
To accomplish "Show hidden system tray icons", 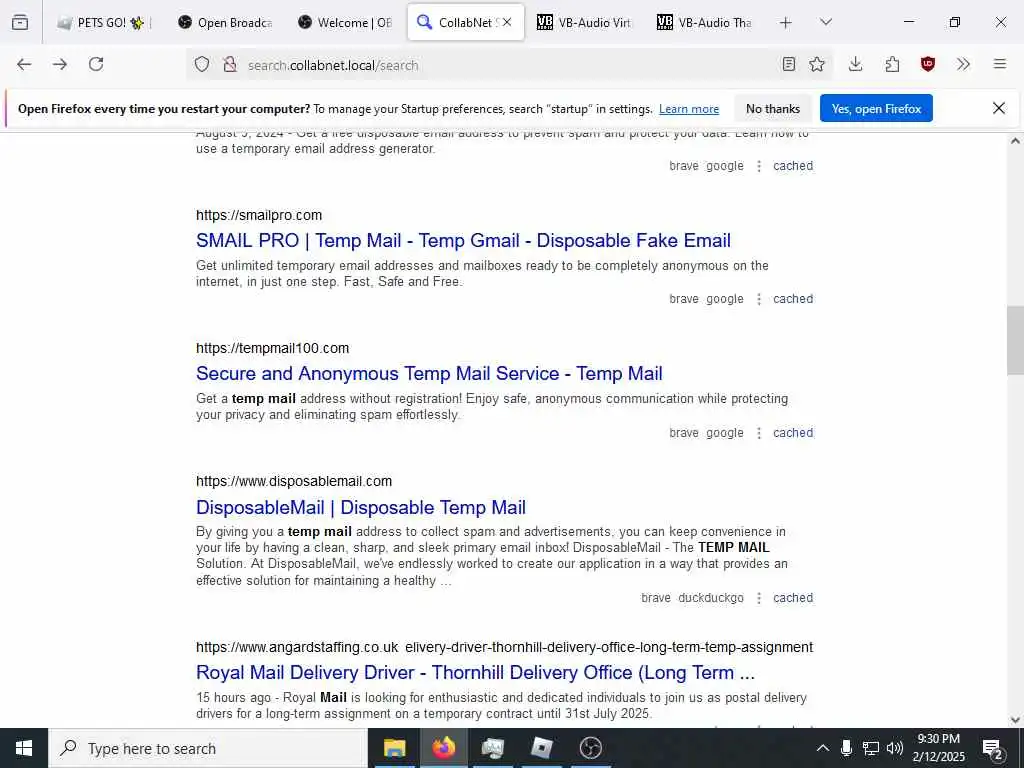I will pos(823,748).
